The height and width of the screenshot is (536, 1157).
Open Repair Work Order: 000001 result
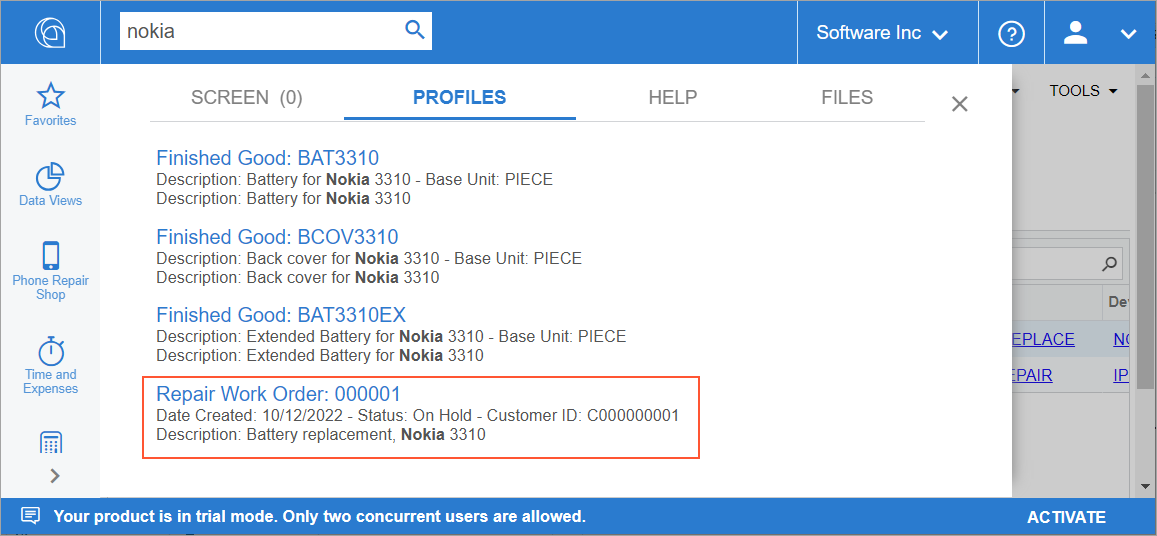click(x=278, y=394)
